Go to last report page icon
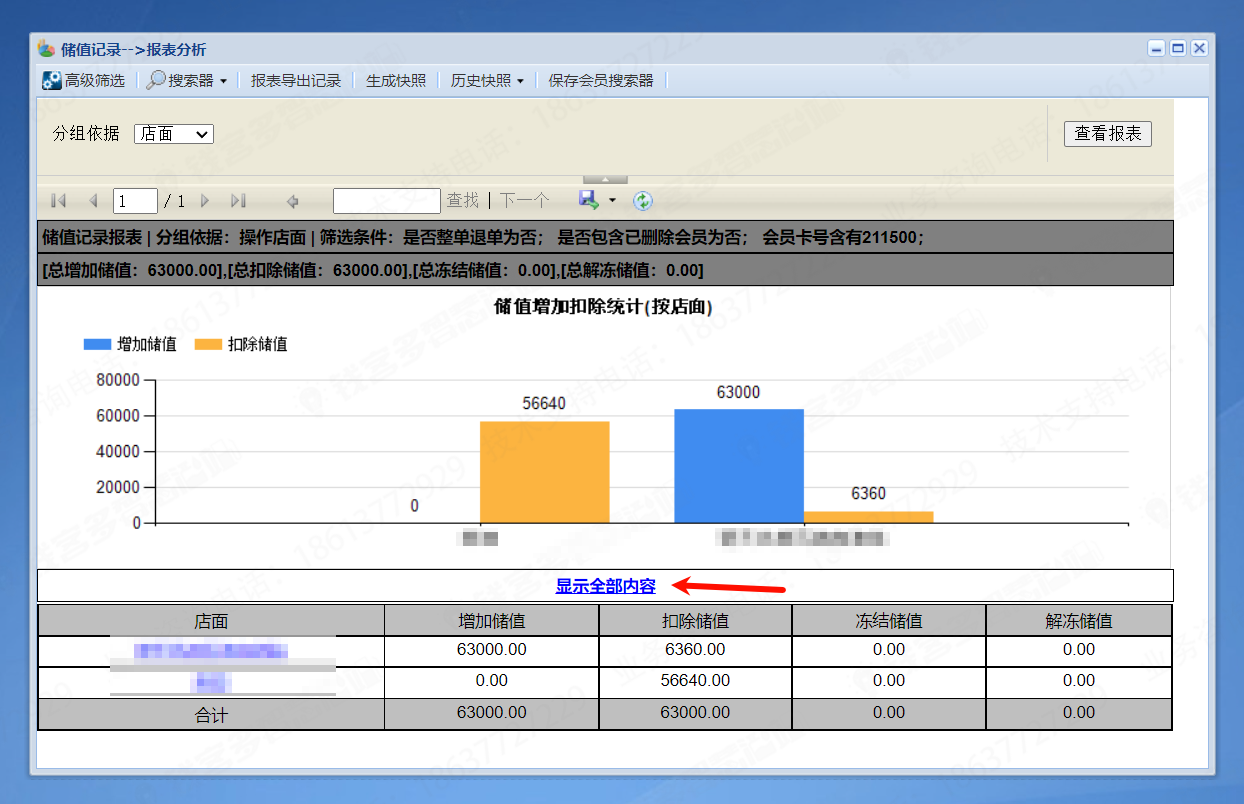Viewport: 1244px width, 804px height. point(238,201)
